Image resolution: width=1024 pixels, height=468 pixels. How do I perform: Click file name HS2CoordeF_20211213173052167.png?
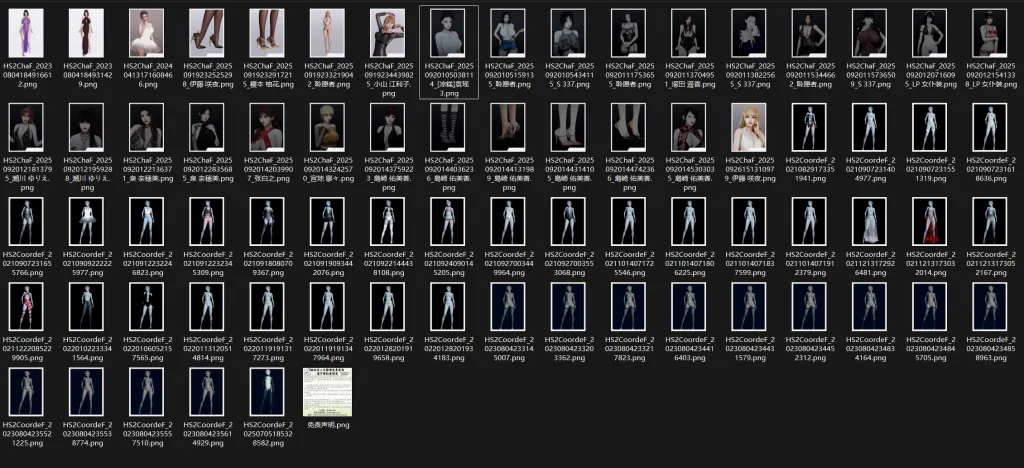pyautogui.click(x=989, y=263)
